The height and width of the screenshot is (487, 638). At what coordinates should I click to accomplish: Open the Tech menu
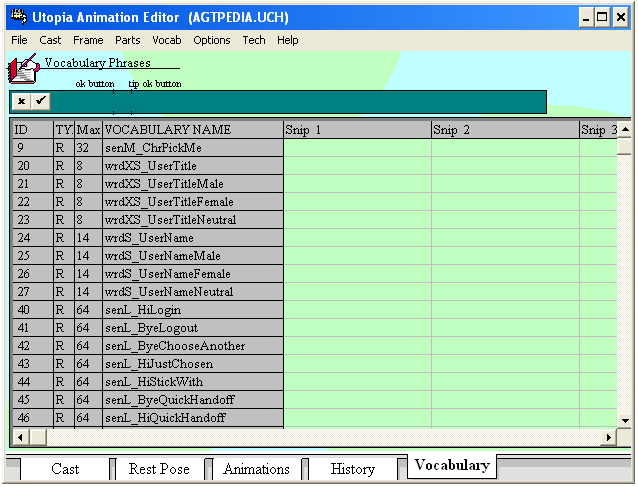(254, 40)
